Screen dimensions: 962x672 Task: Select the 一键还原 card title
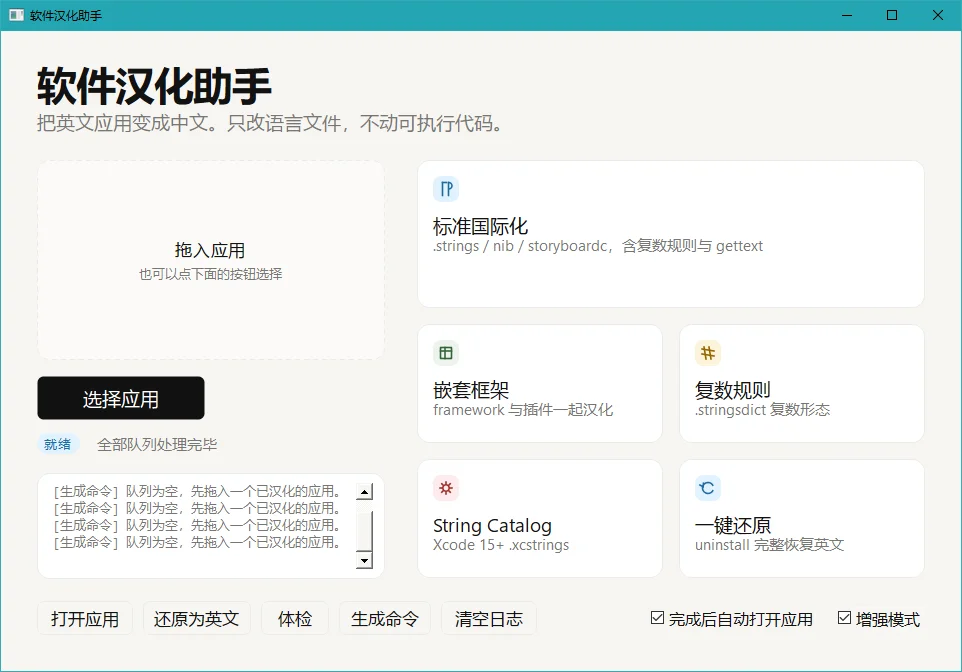[733, 526]
